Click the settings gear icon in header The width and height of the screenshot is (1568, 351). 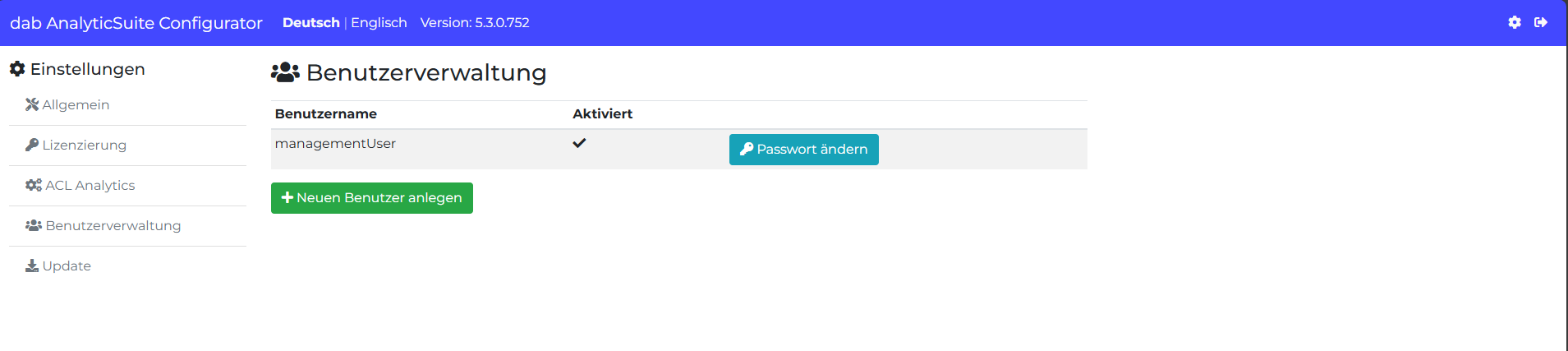[x=1515, y=23]
